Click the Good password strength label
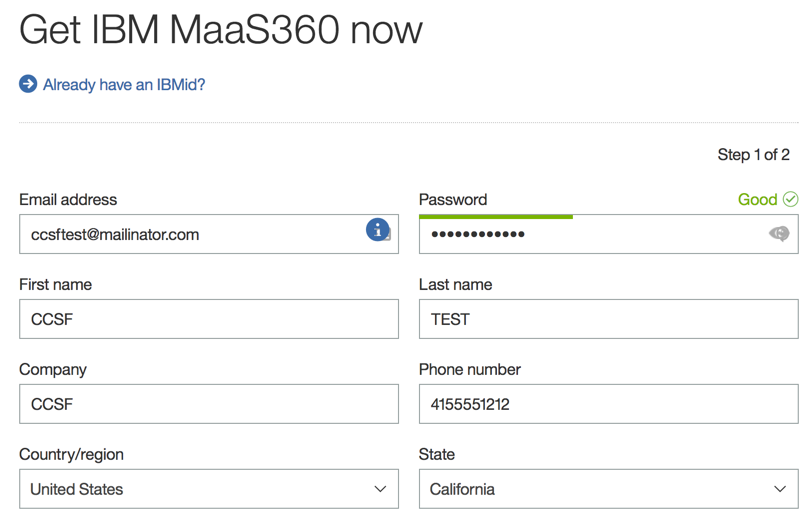Image resolution: width=812 pixels, height=517 pixels. [757, 199]
